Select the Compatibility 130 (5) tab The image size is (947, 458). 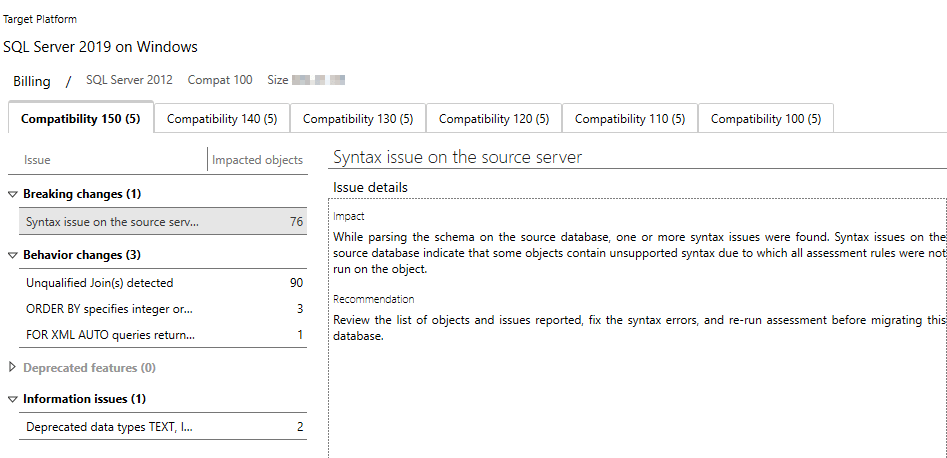[x=358, y=119]
